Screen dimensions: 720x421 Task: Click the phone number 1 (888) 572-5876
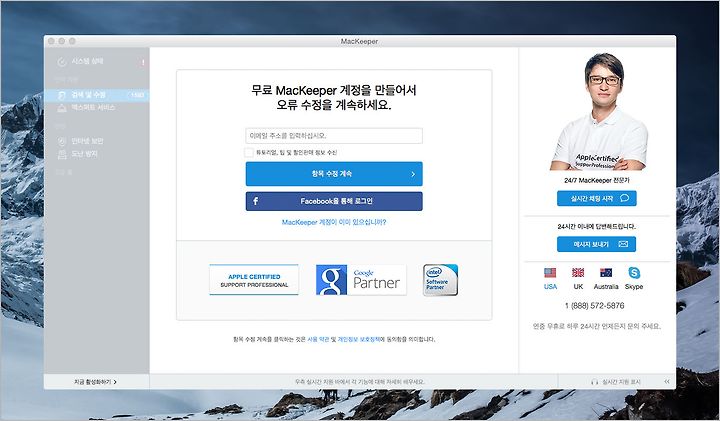point(595,305)
